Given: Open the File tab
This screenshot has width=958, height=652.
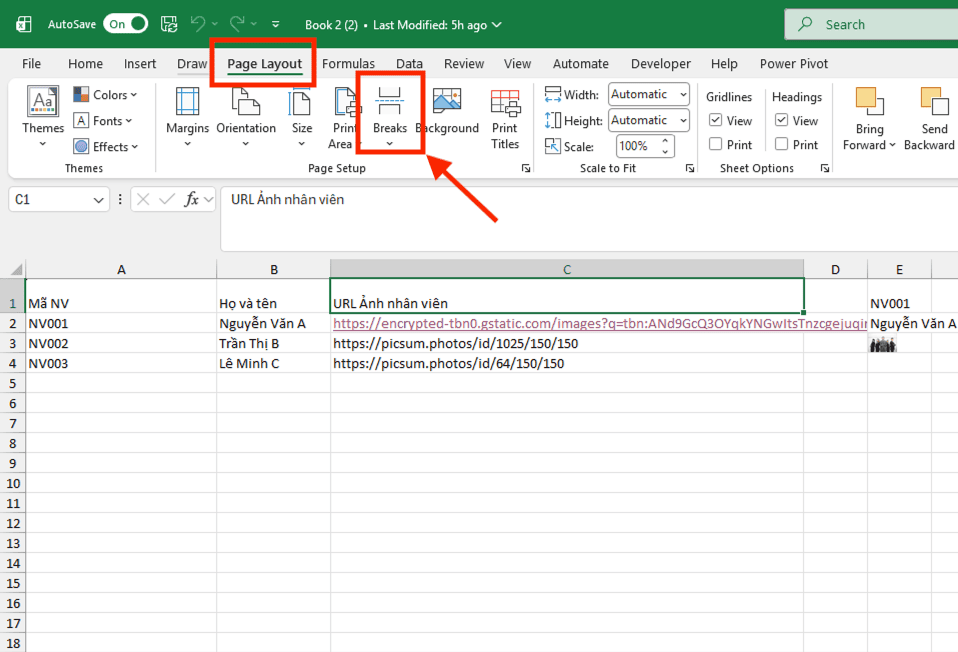Looking at the screenshot, I should coord(31,64).
